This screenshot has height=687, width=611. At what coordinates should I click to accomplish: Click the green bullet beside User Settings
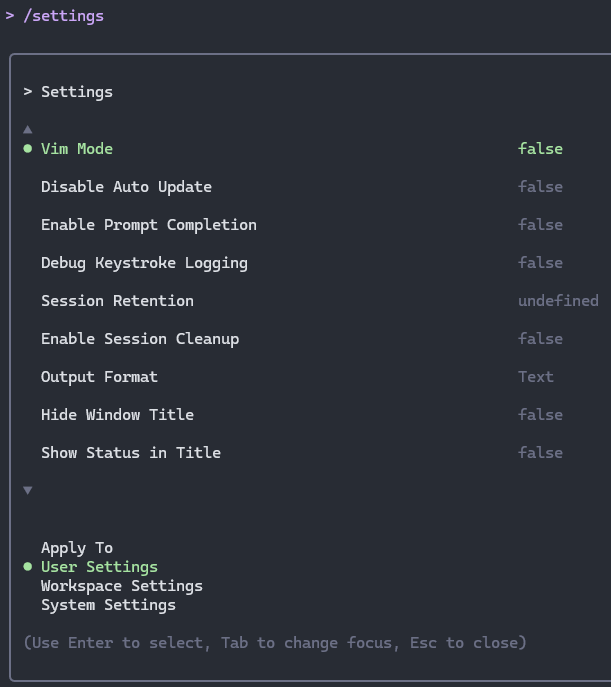click(x=28, y=567)
